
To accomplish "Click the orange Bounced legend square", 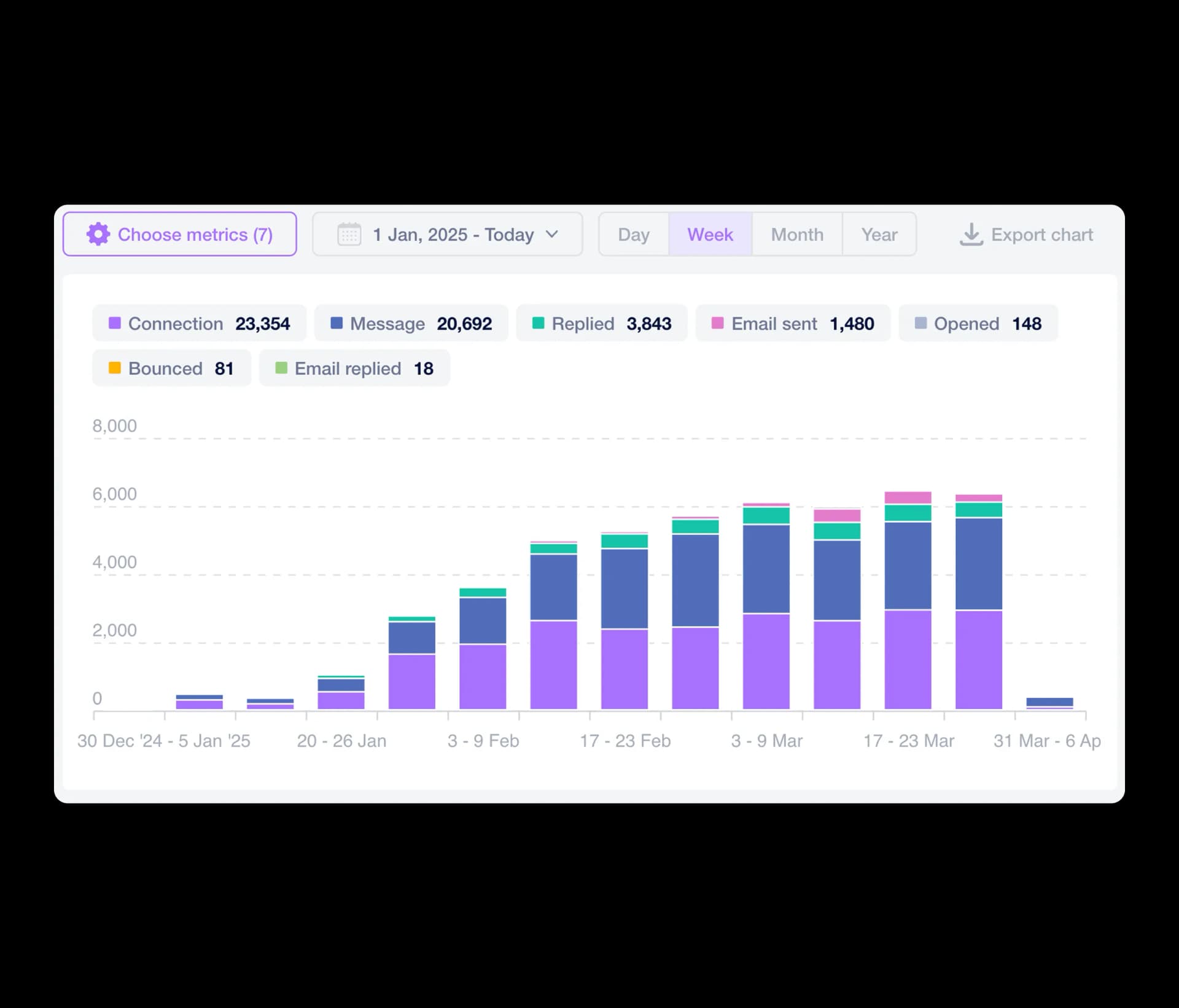I will (x=115, y=368).
